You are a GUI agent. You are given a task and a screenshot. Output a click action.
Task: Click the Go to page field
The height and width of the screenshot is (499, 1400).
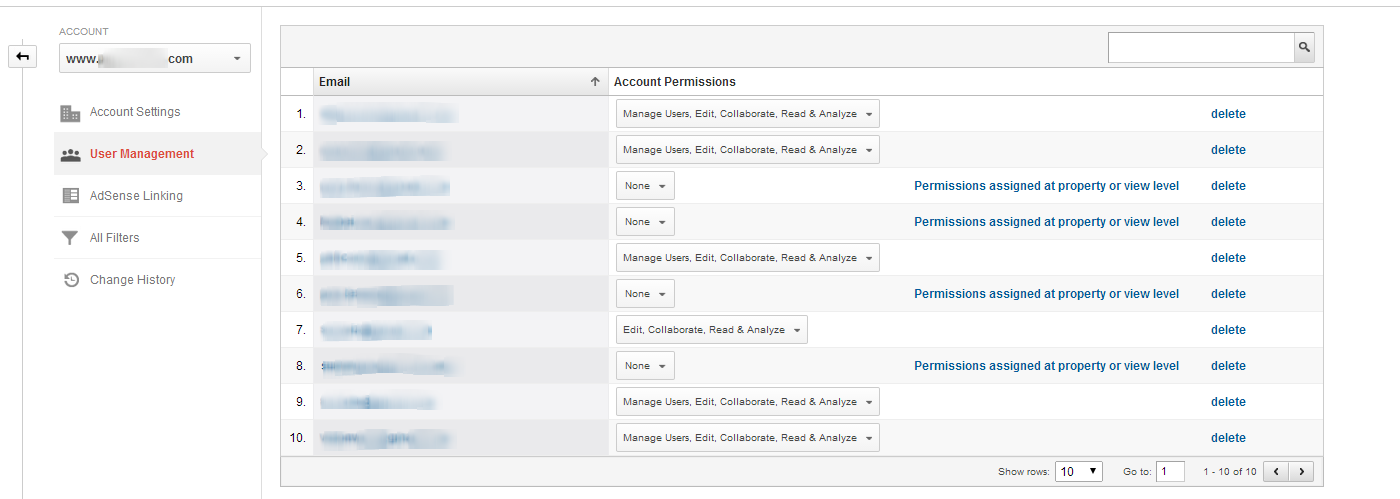(1170, 471)
